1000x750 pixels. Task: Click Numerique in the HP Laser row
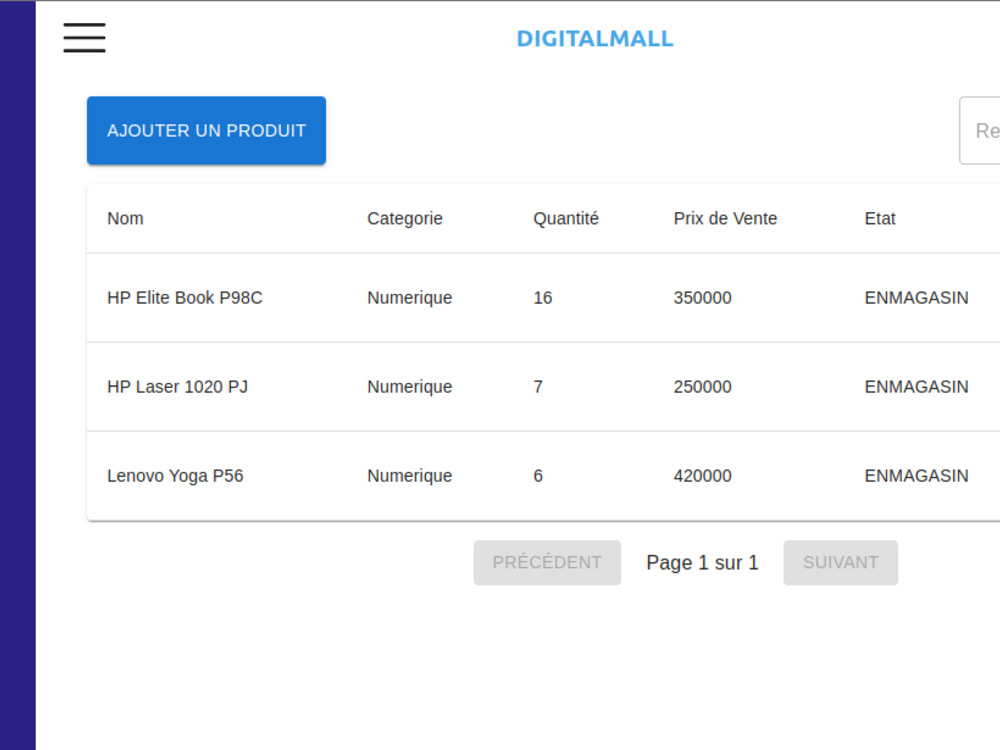click(409, 387)
